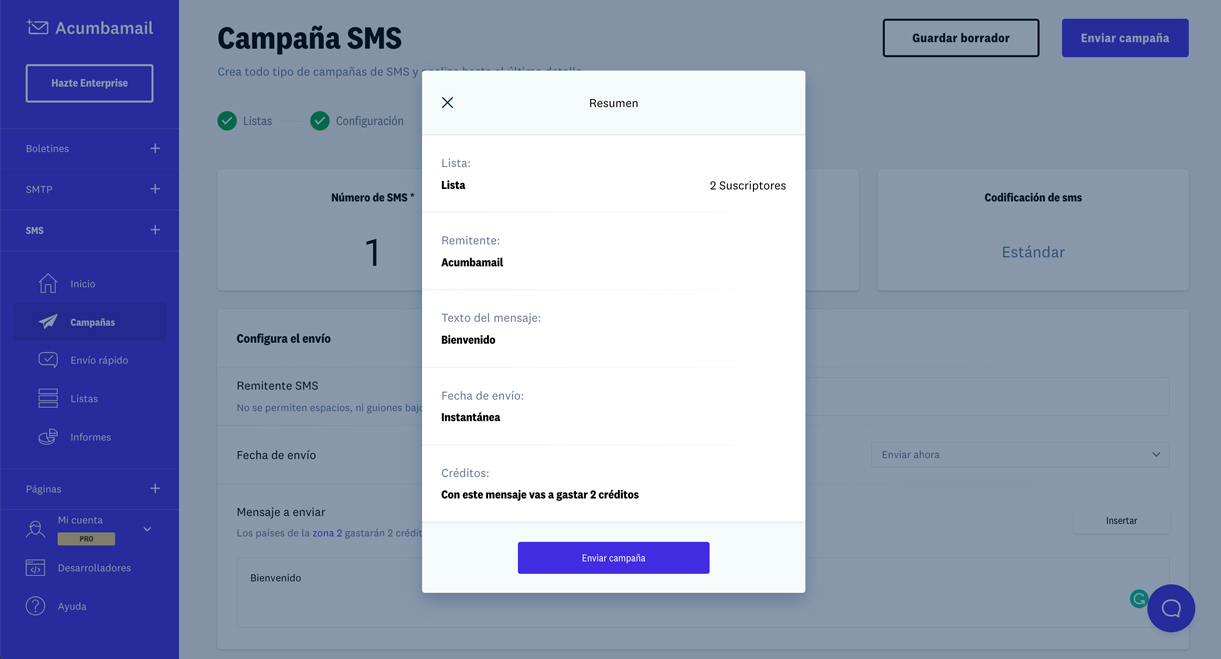Screen dimensions: 1221x659
Task: Click the Envío rápido message icon
Action: (x=48, y=360)
